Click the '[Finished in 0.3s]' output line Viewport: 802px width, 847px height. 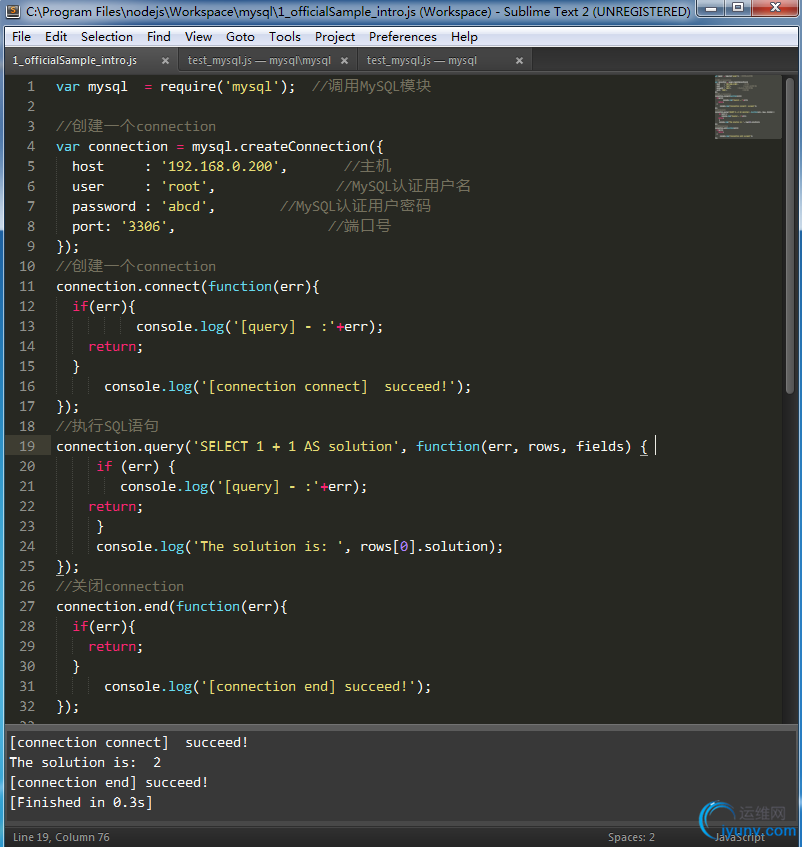[81, 802]
